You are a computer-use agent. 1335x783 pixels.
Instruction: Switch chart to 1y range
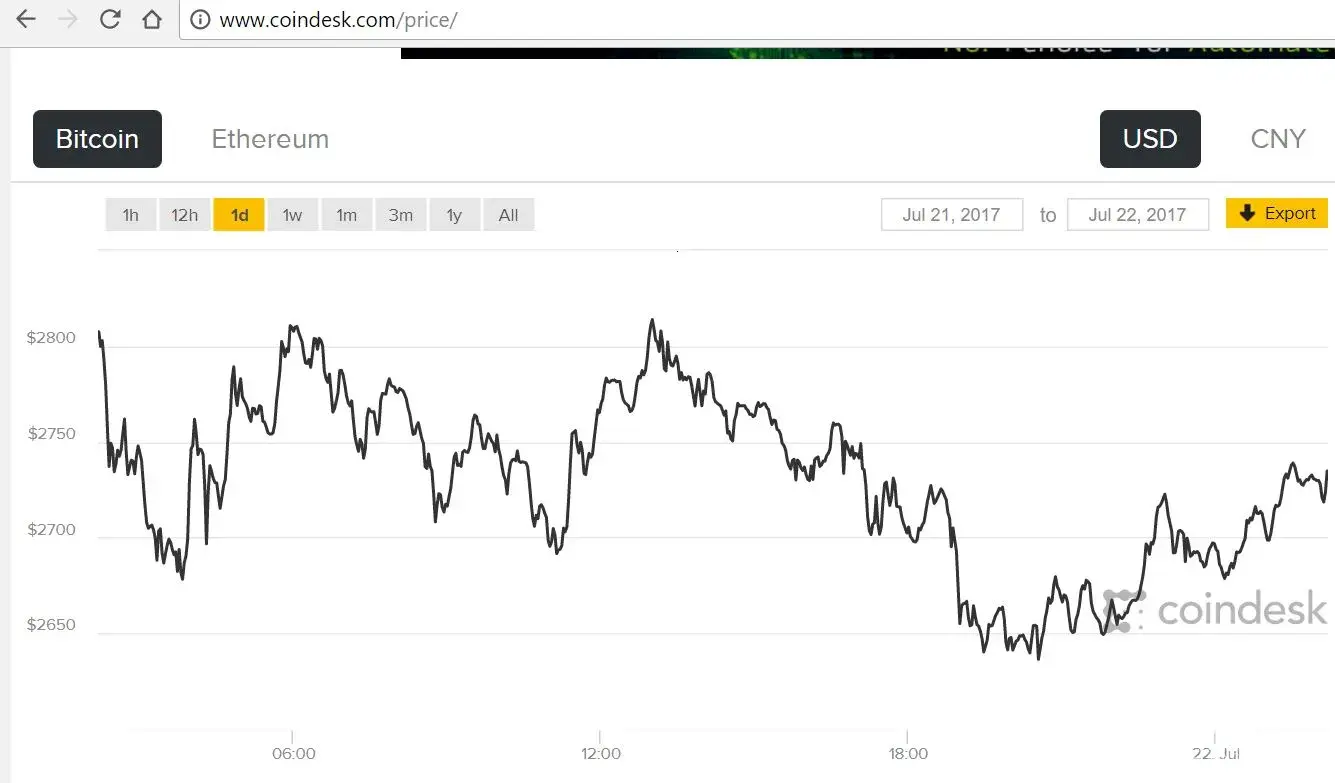click(454, 215)
